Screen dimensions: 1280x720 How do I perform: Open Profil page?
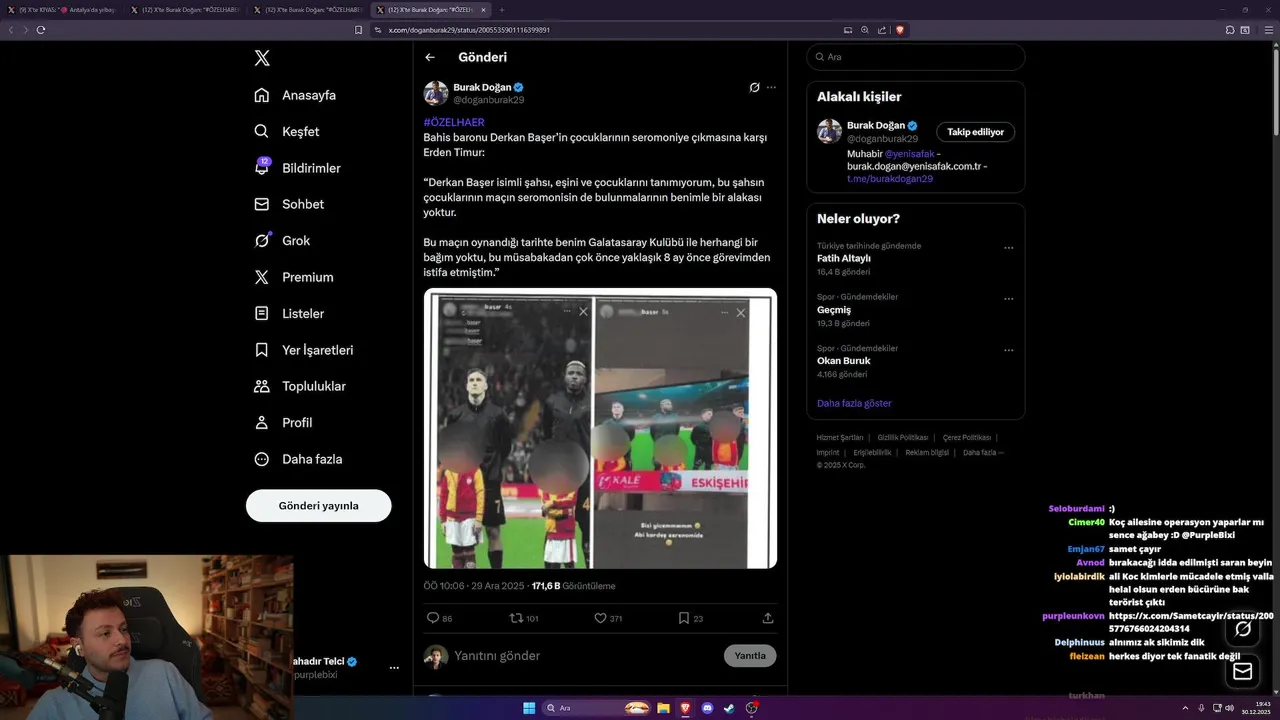pos(283,422)
